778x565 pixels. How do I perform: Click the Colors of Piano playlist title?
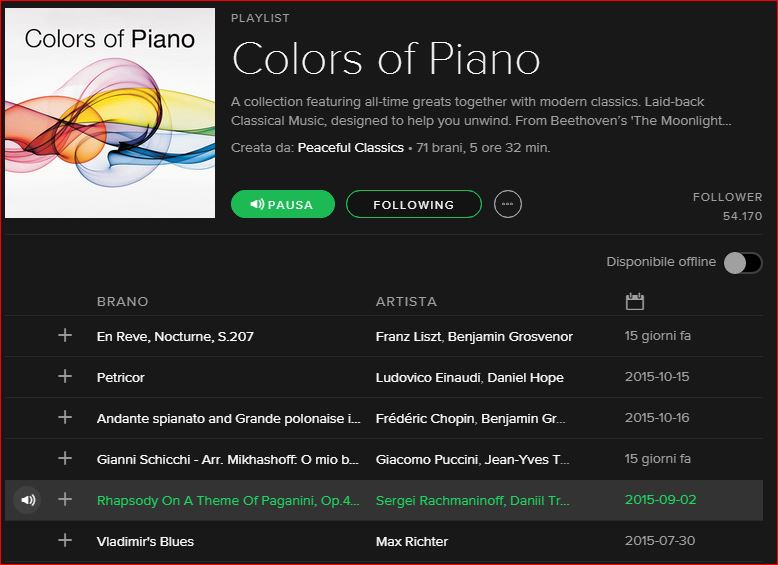[386, 59]
